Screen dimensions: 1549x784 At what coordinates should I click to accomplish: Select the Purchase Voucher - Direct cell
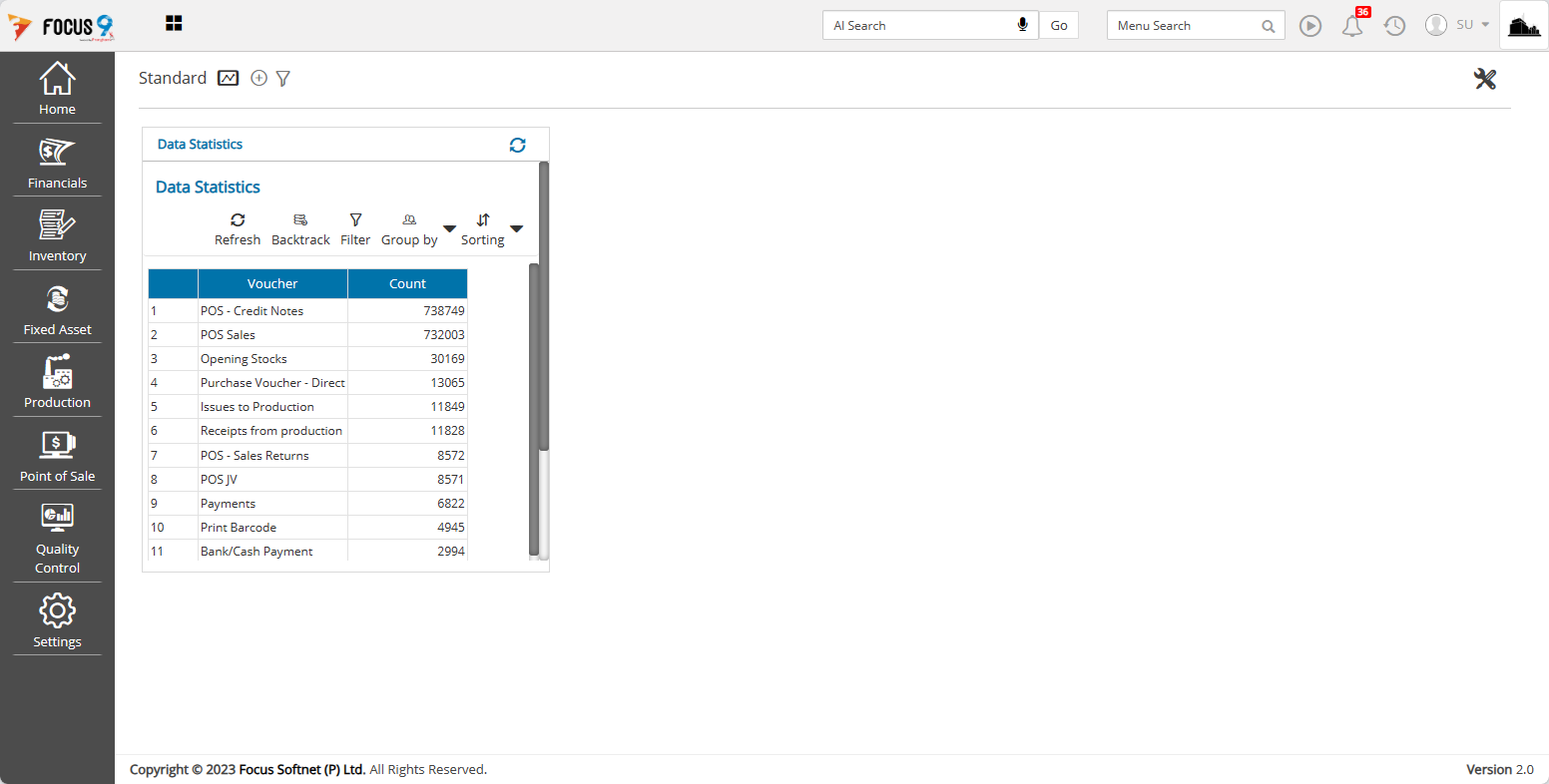[x=272, y=383]
